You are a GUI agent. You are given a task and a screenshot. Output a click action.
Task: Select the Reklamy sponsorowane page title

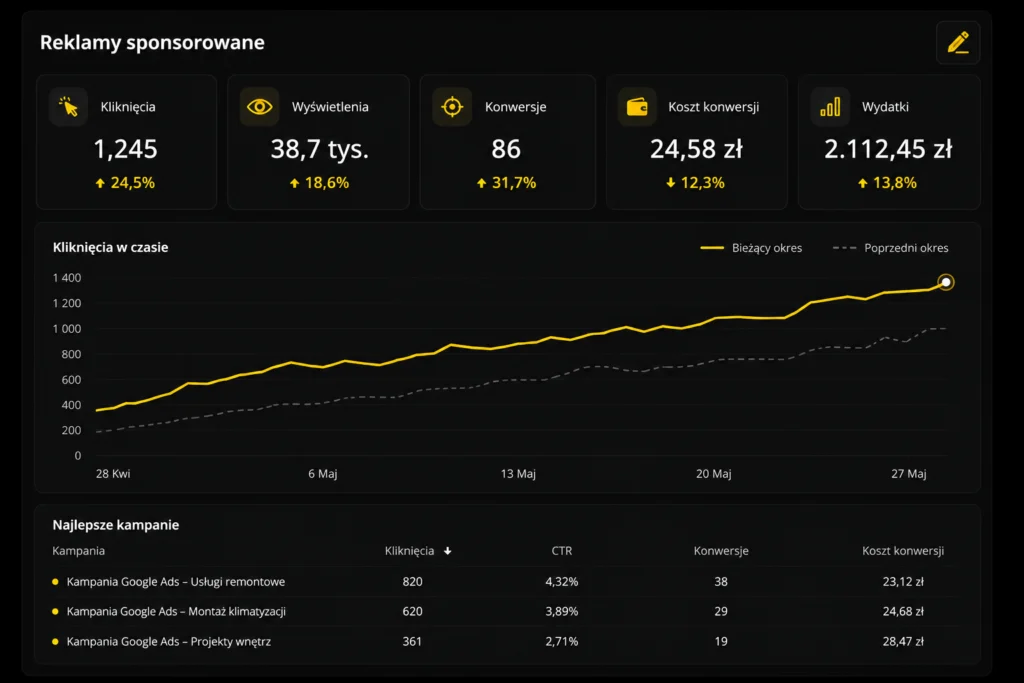pyautogui.click(x=152, y=42)
